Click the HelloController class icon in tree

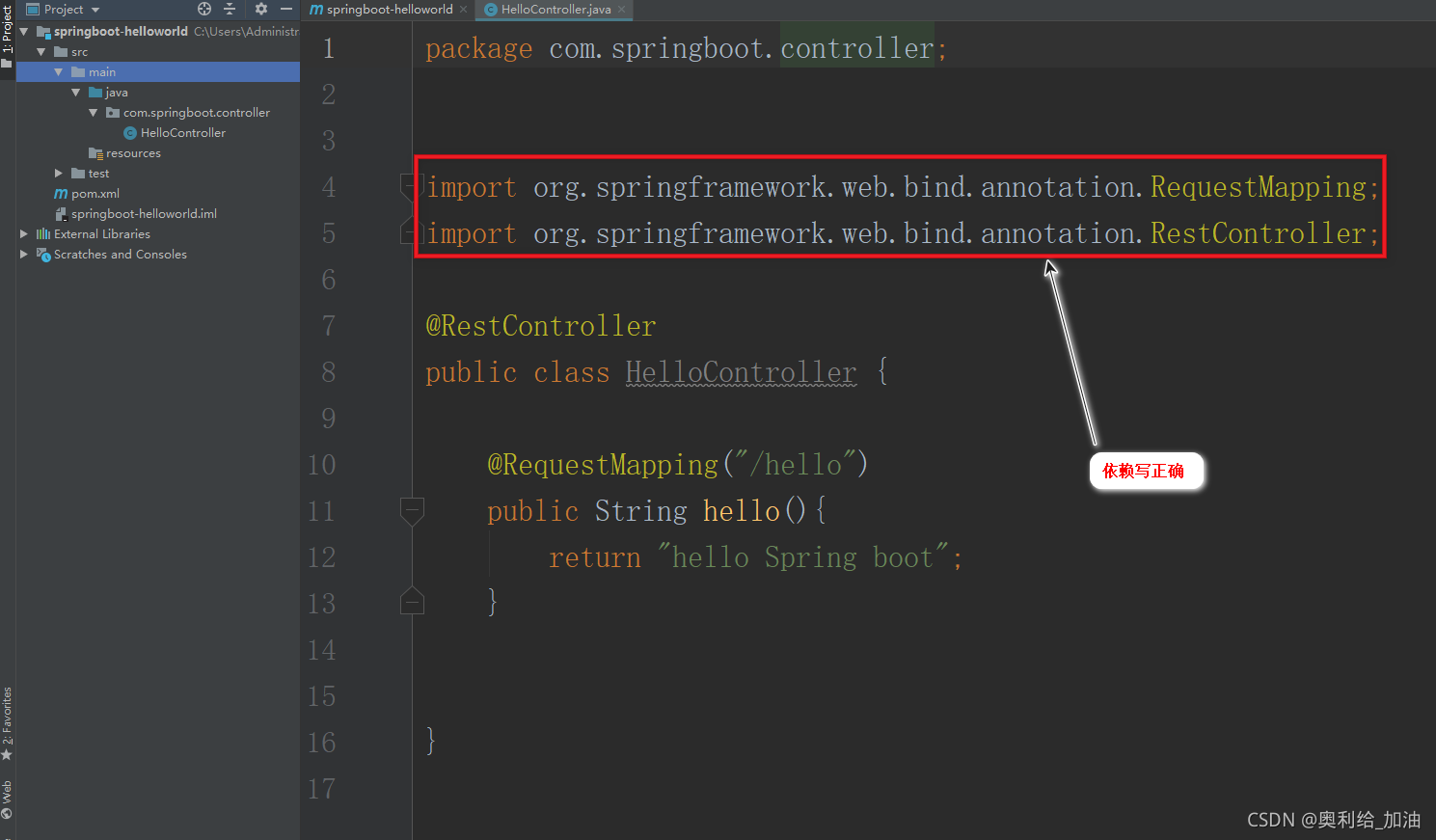(130, 133)
